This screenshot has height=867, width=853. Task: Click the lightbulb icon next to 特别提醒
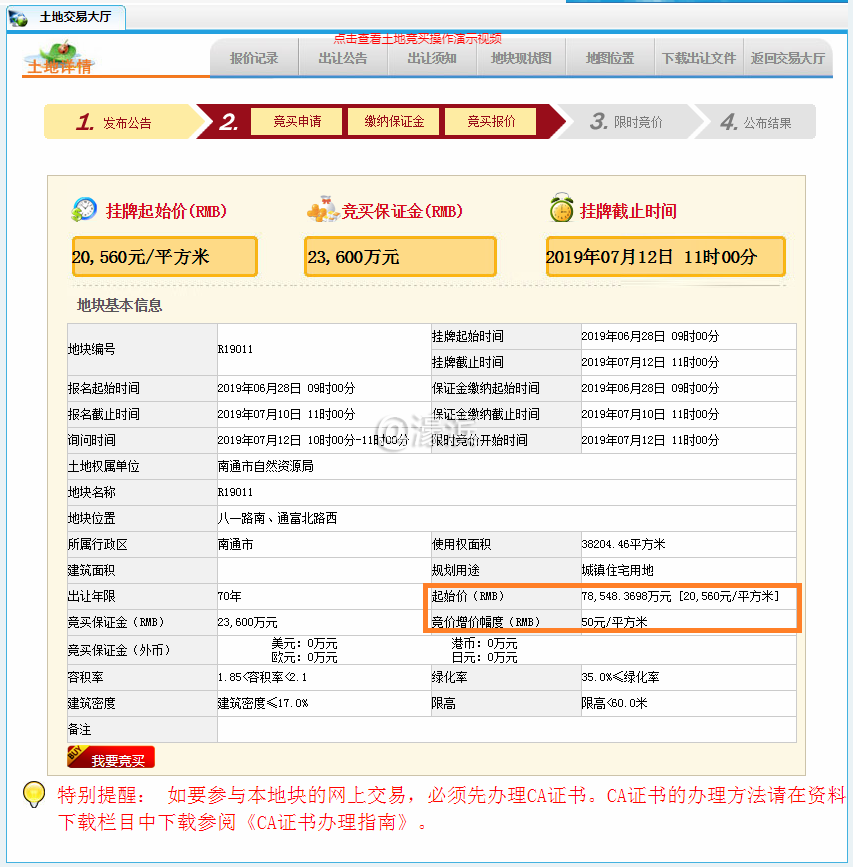(35, 795)
